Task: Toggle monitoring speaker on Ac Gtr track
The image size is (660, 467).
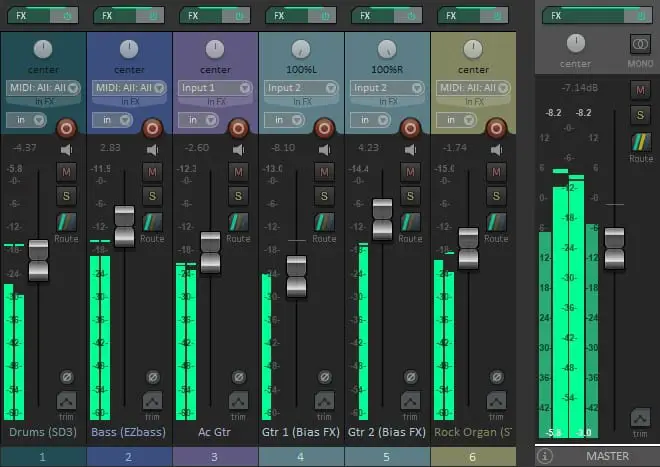Action: [x=238, y=149]
